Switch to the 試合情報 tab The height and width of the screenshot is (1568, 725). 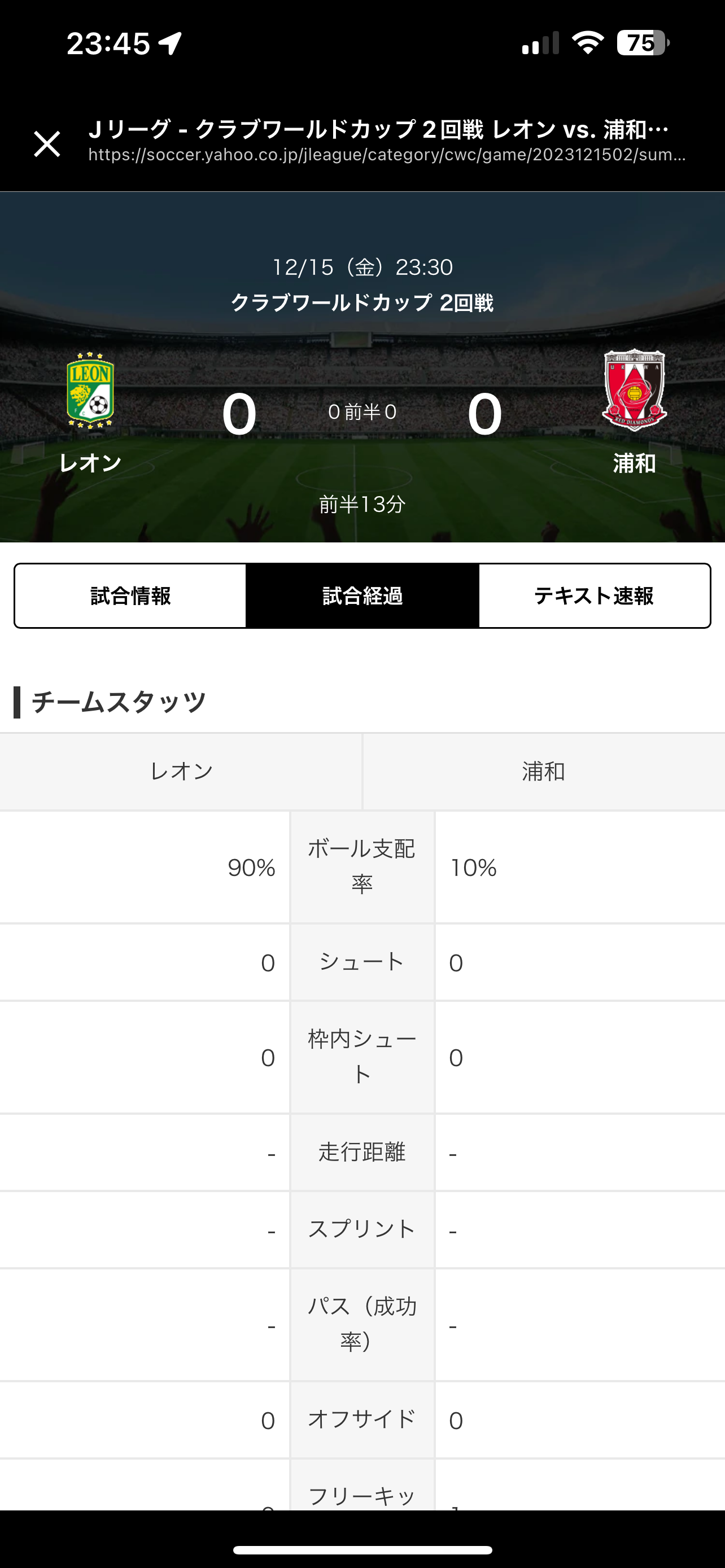(130, 596)
